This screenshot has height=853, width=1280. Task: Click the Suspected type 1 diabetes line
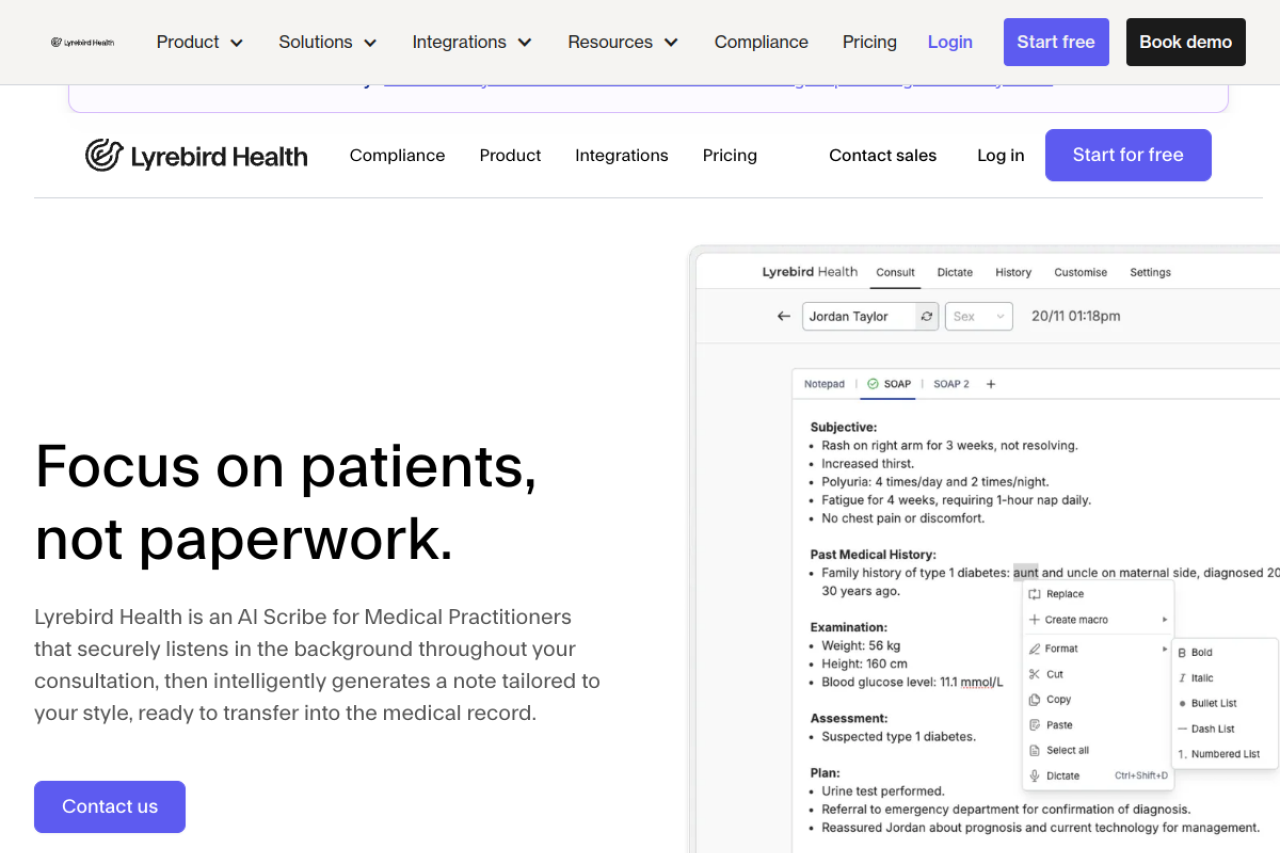click(899, 737)
